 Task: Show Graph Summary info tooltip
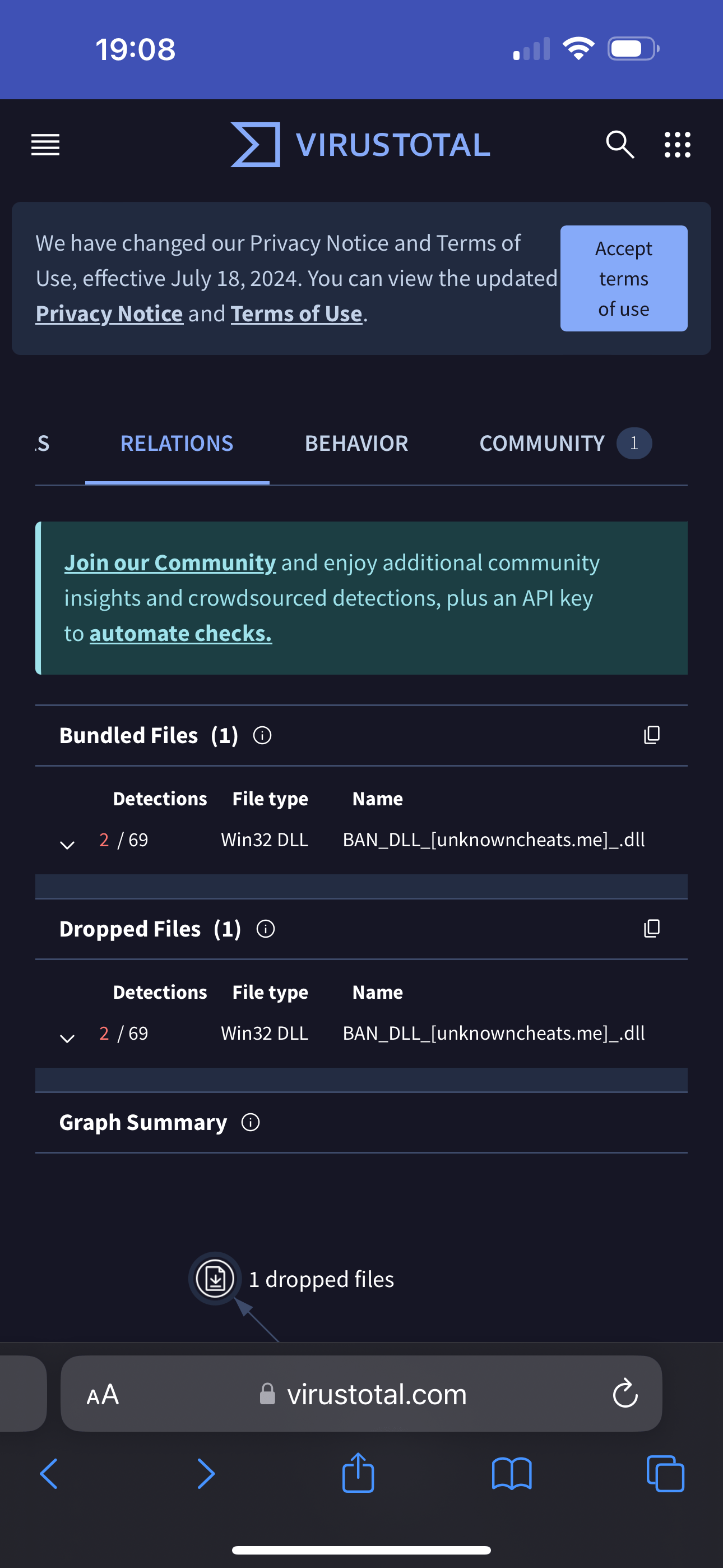(x=251, y=1122)
